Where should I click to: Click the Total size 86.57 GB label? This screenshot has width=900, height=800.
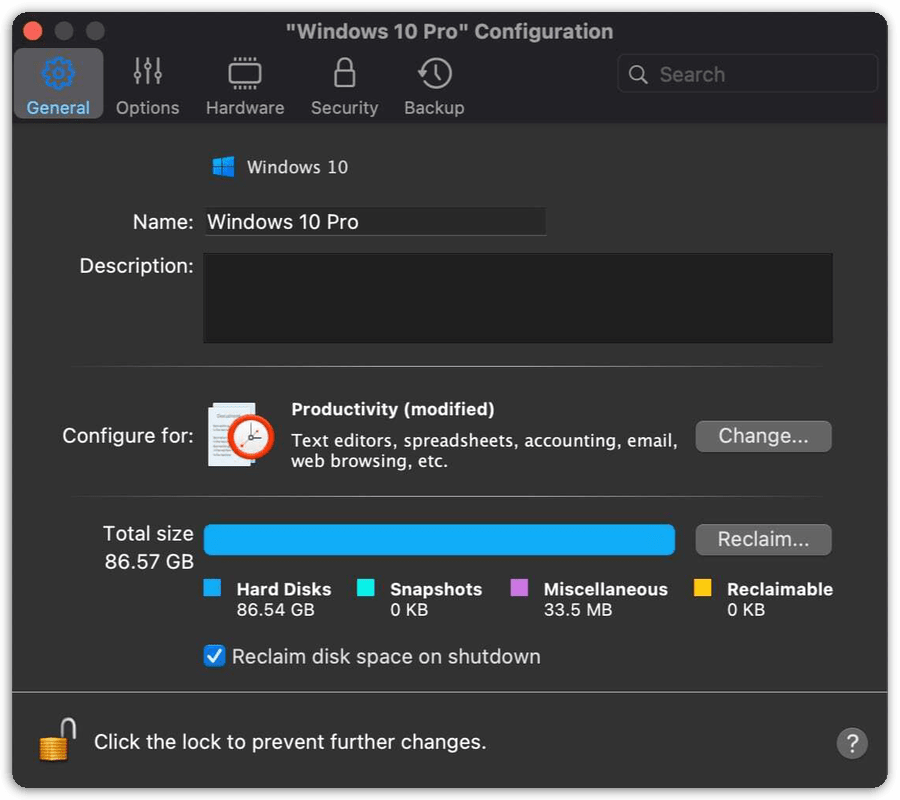[149, 547]
